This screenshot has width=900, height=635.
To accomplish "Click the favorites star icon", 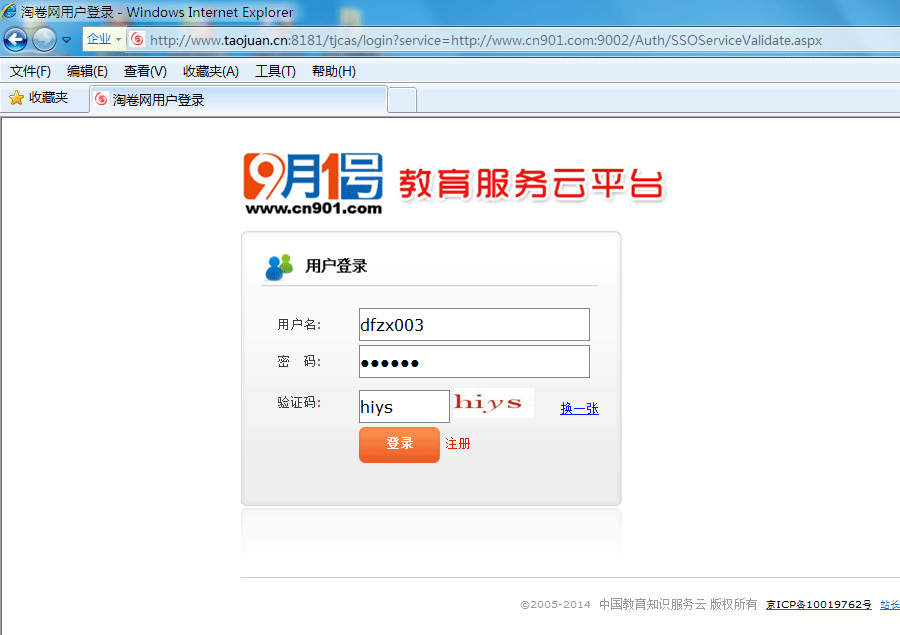I will click(16, 98).
